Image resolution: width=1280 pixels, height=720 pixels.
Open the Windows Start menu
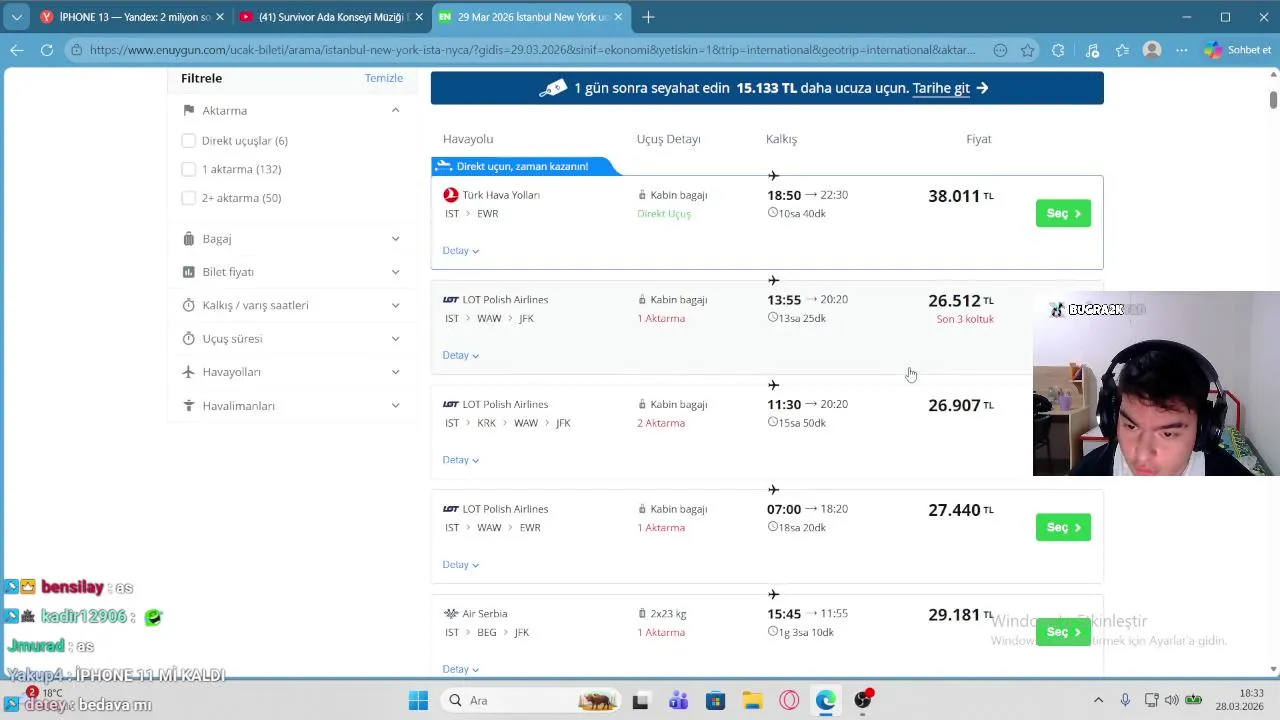tap(418, 701)
